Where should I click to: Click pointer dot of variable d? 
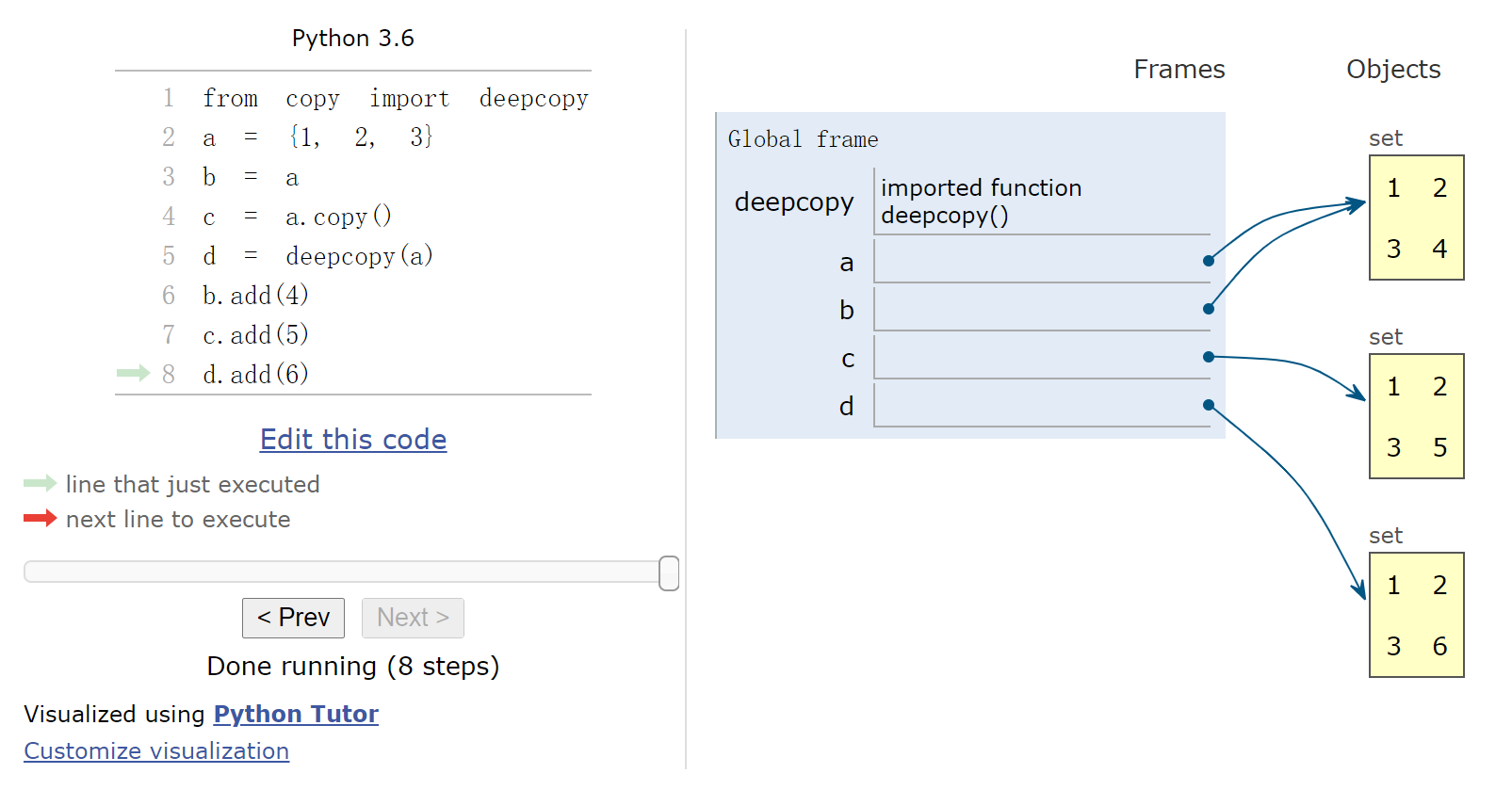click(x=1208, y=405)
